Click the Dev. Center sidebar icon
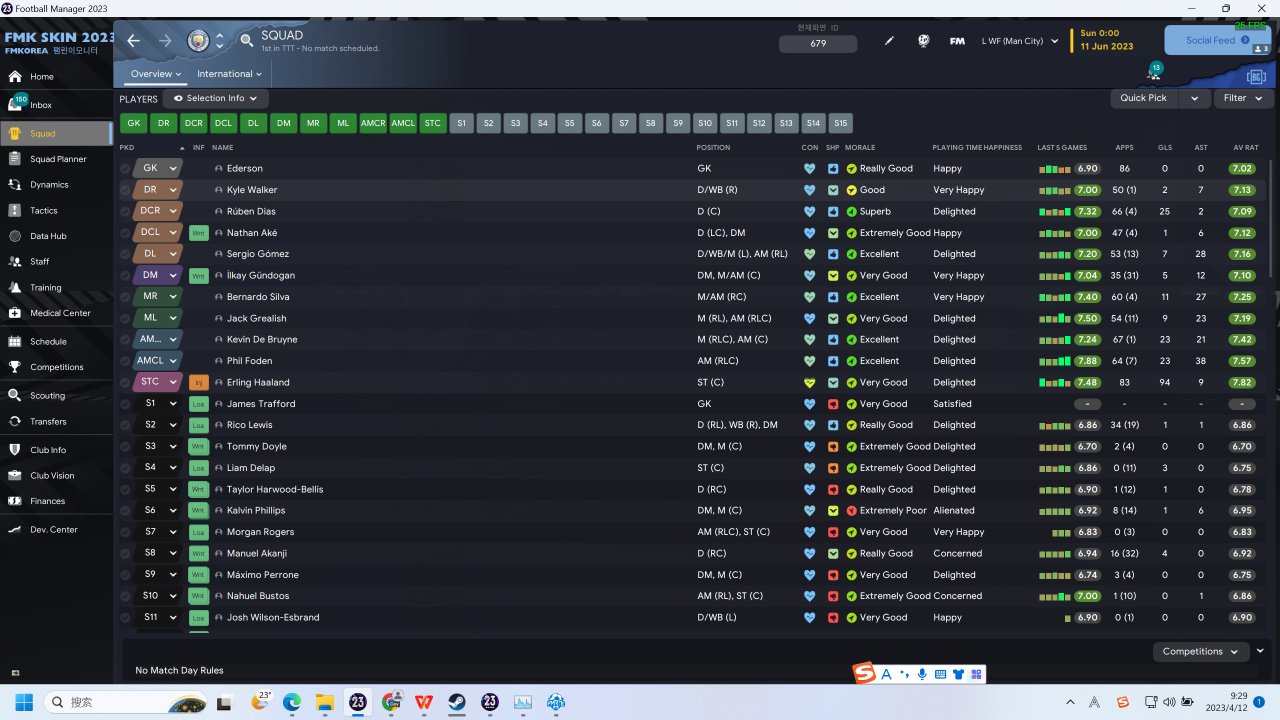1280x720 pixels. point(15,530)
